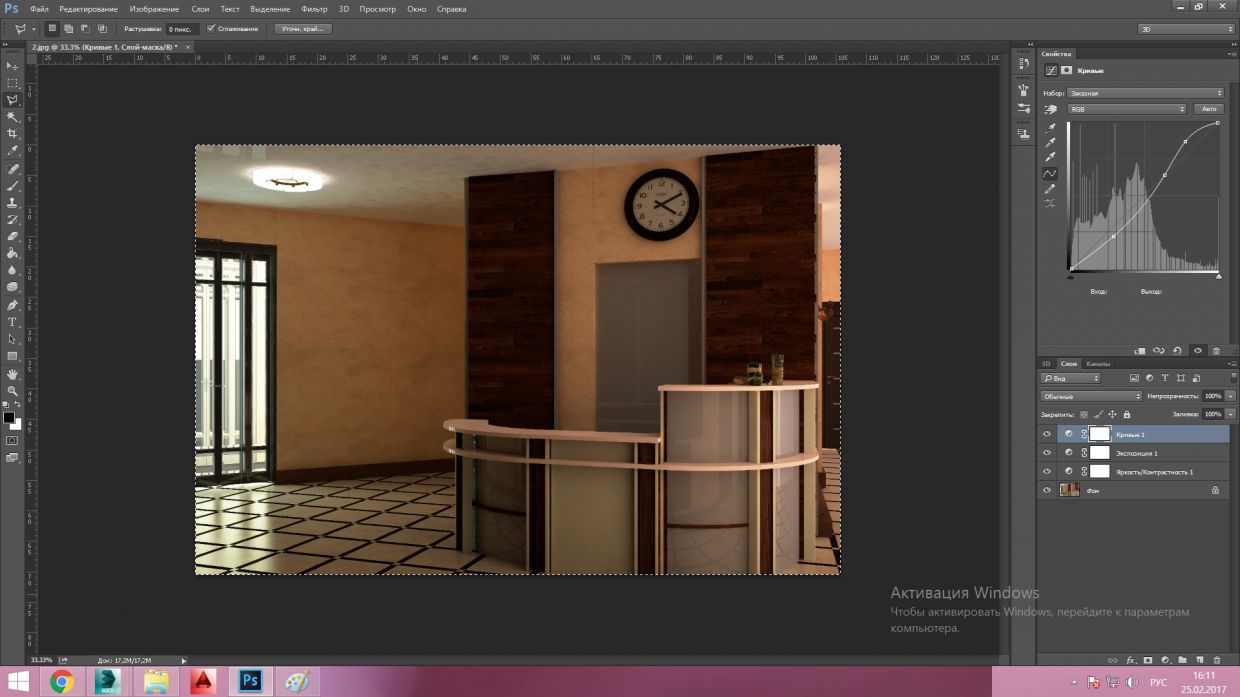This screenshot has width=1240, height=697.
Task: Click the Авто button in Curves
Action: coord(1209,109)
